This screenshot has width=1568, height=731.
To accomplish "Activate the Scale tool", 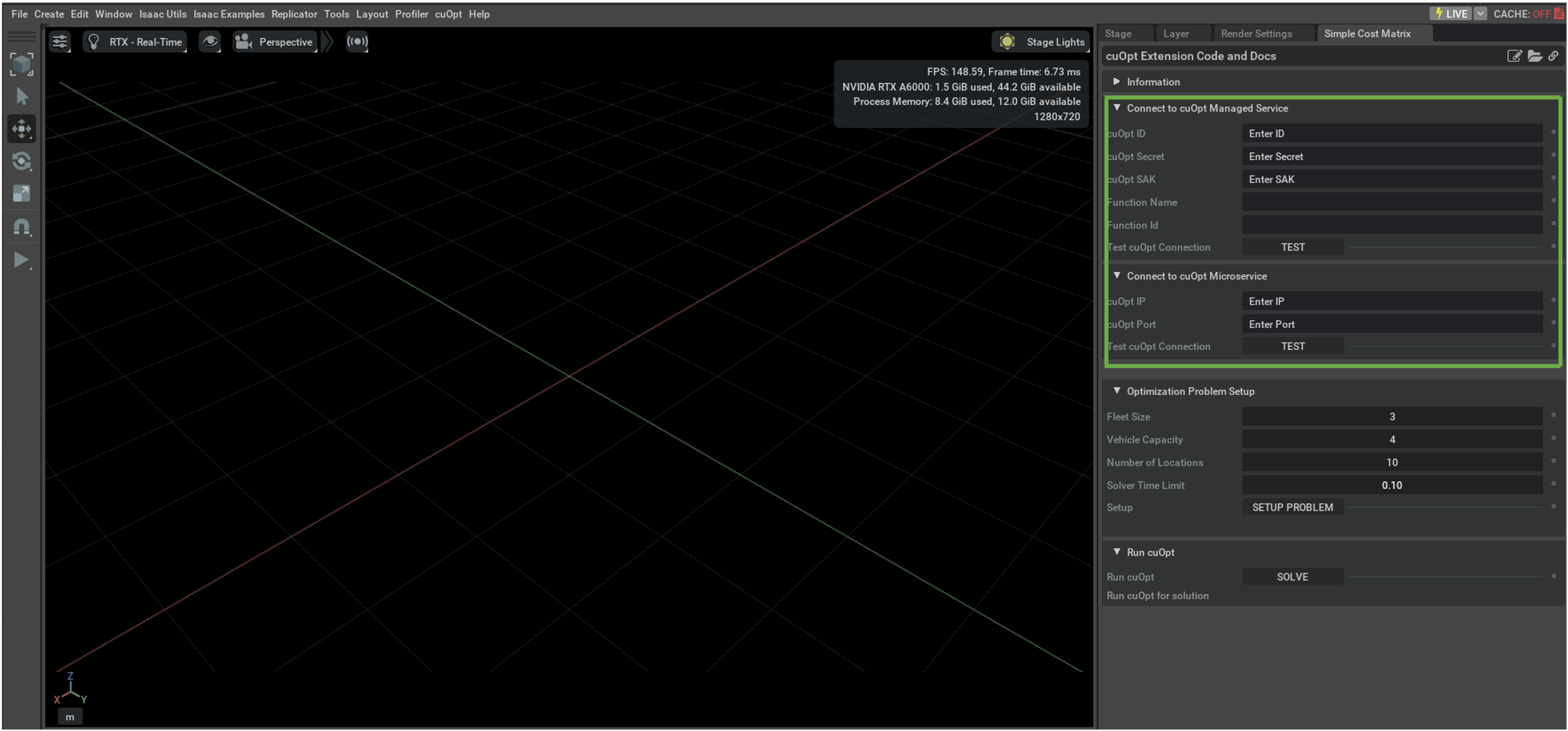I will coord(22,194).
